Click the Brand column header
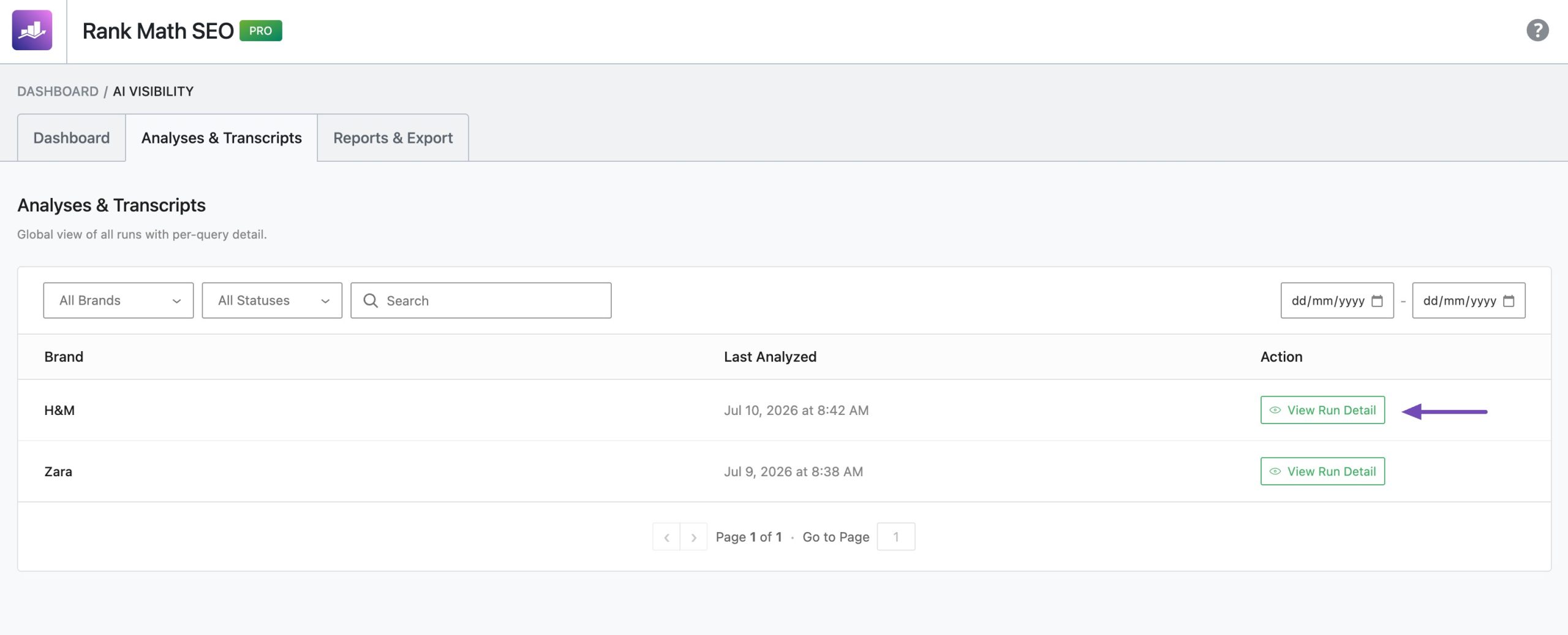This screenshot has width=1568, height=635. [64, 357]
